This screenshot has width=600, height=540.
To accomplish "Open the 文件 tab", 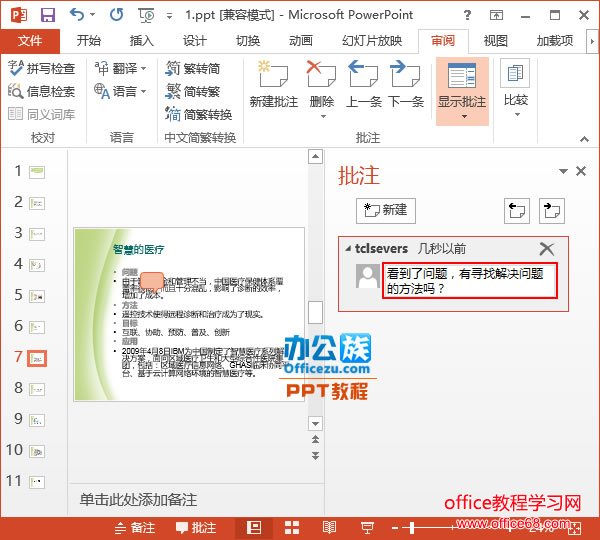I will pyautogui.click(x=30, y=41).
